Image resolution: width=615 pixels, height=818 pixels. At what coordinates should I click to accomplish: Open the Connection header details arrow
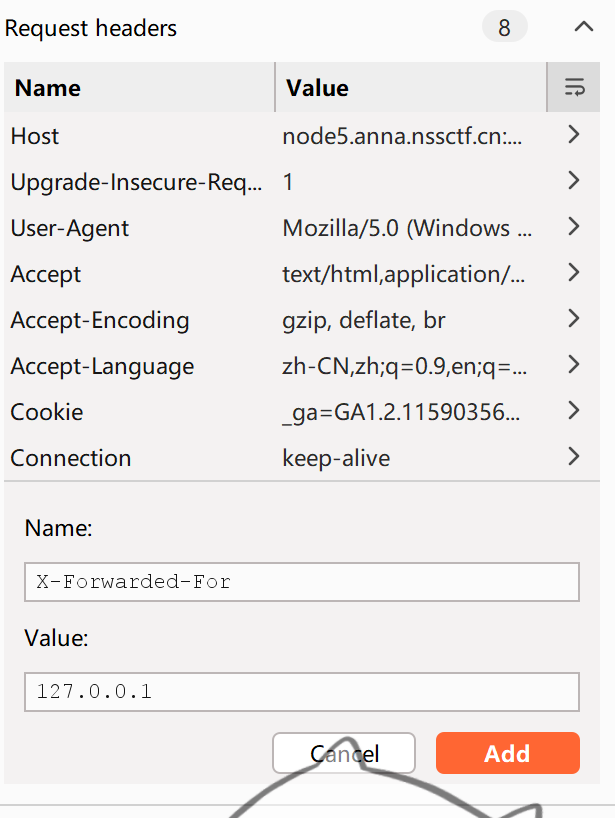(573, 457)
